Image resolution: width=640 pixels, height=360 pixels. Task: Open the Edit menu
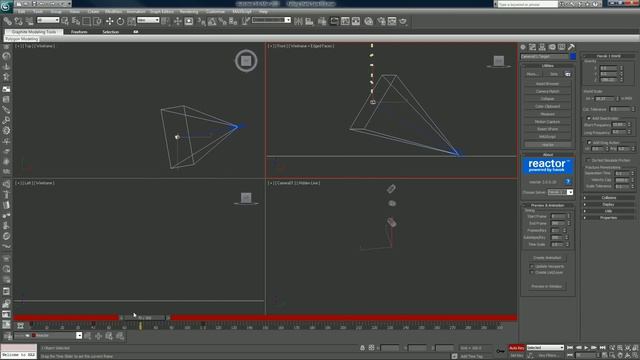[x=22, y=12]
